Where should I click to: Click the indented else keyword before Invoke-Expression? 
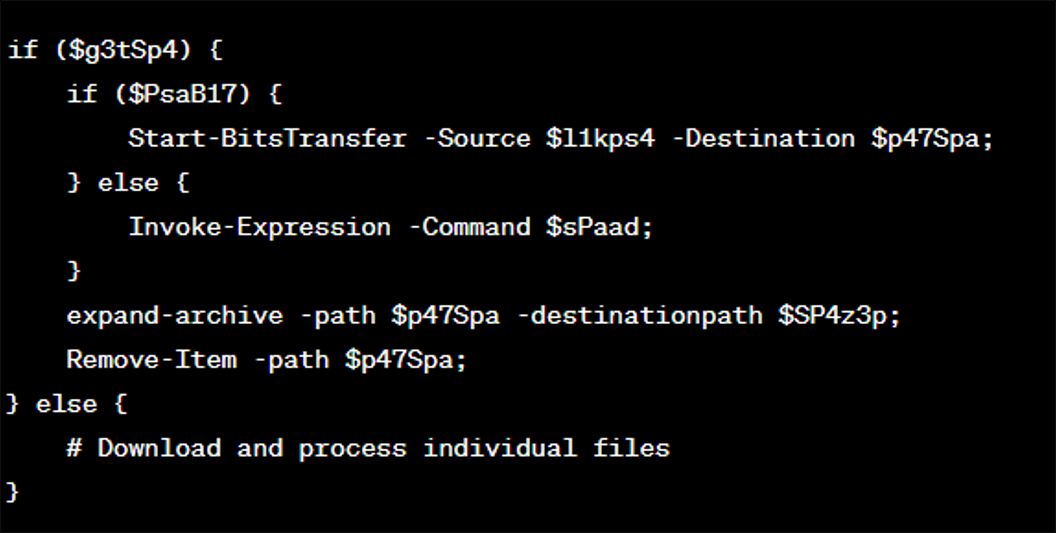(128, 183)
